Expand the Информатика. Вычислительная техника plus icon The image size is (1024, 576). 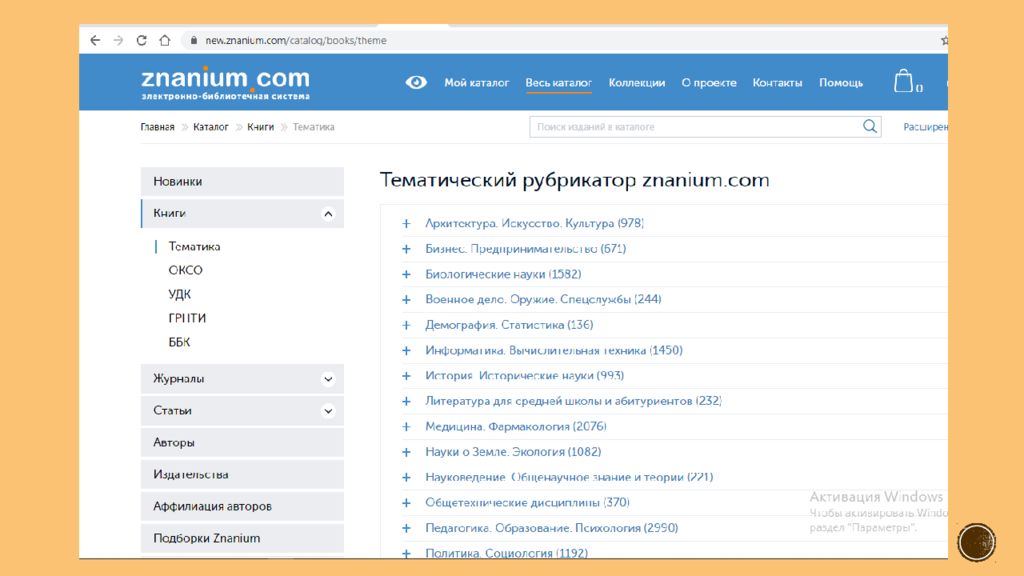tap(406, 350)
